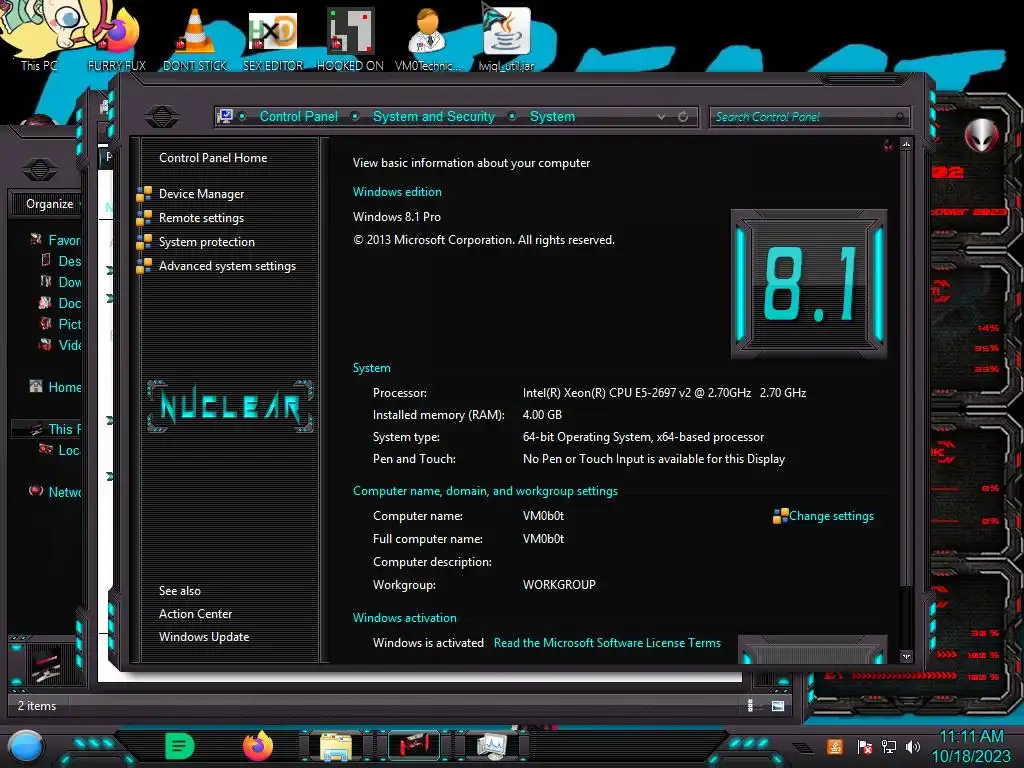Click Control Panel in the breadcrumb

(x=298, y=116)
